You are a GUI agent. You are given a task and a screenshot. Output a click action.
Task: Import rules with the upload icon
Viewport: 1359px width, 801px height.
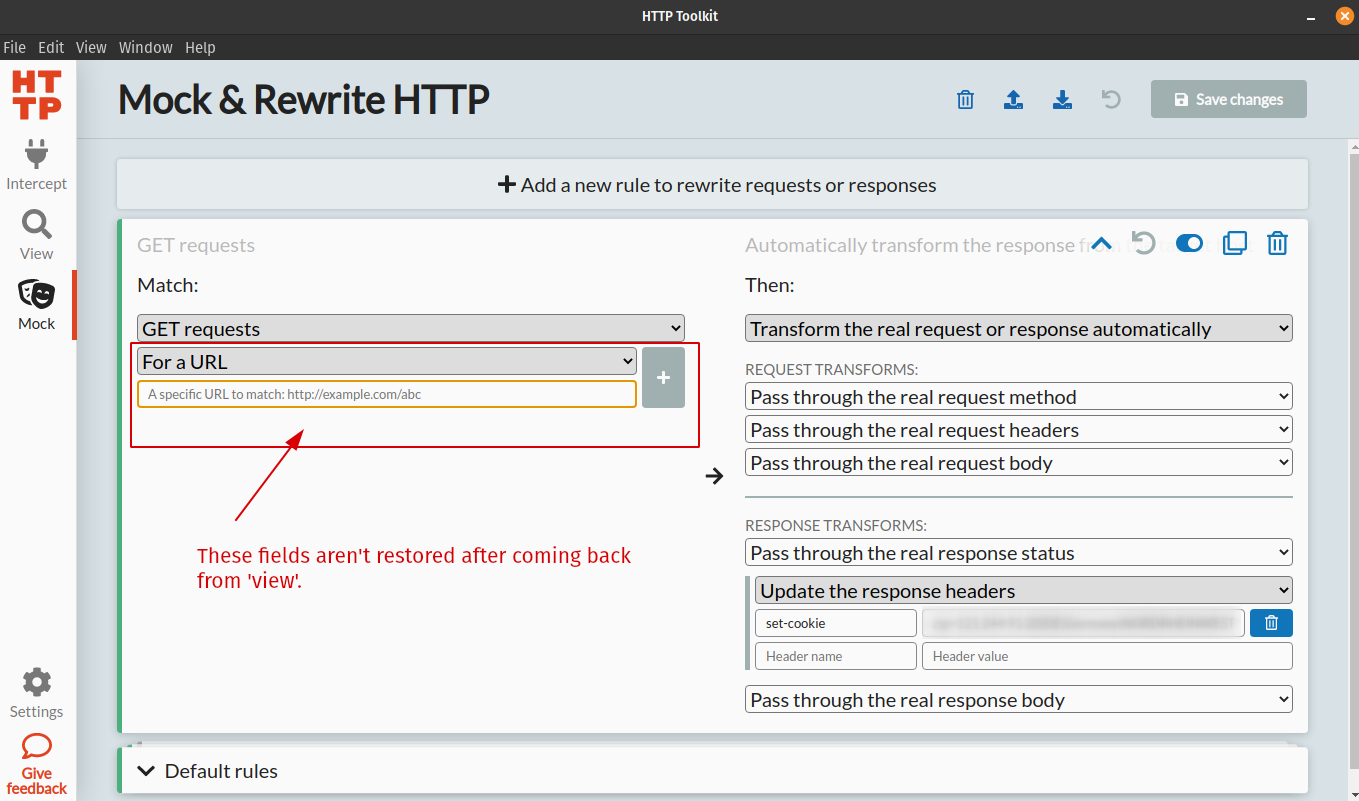coord(1013,99)
